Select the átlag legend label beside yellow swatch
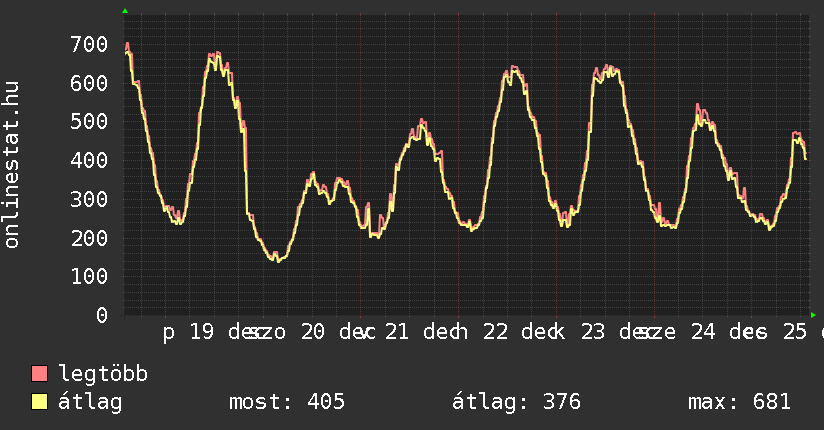The image size is (824, 430). [90, 402]
